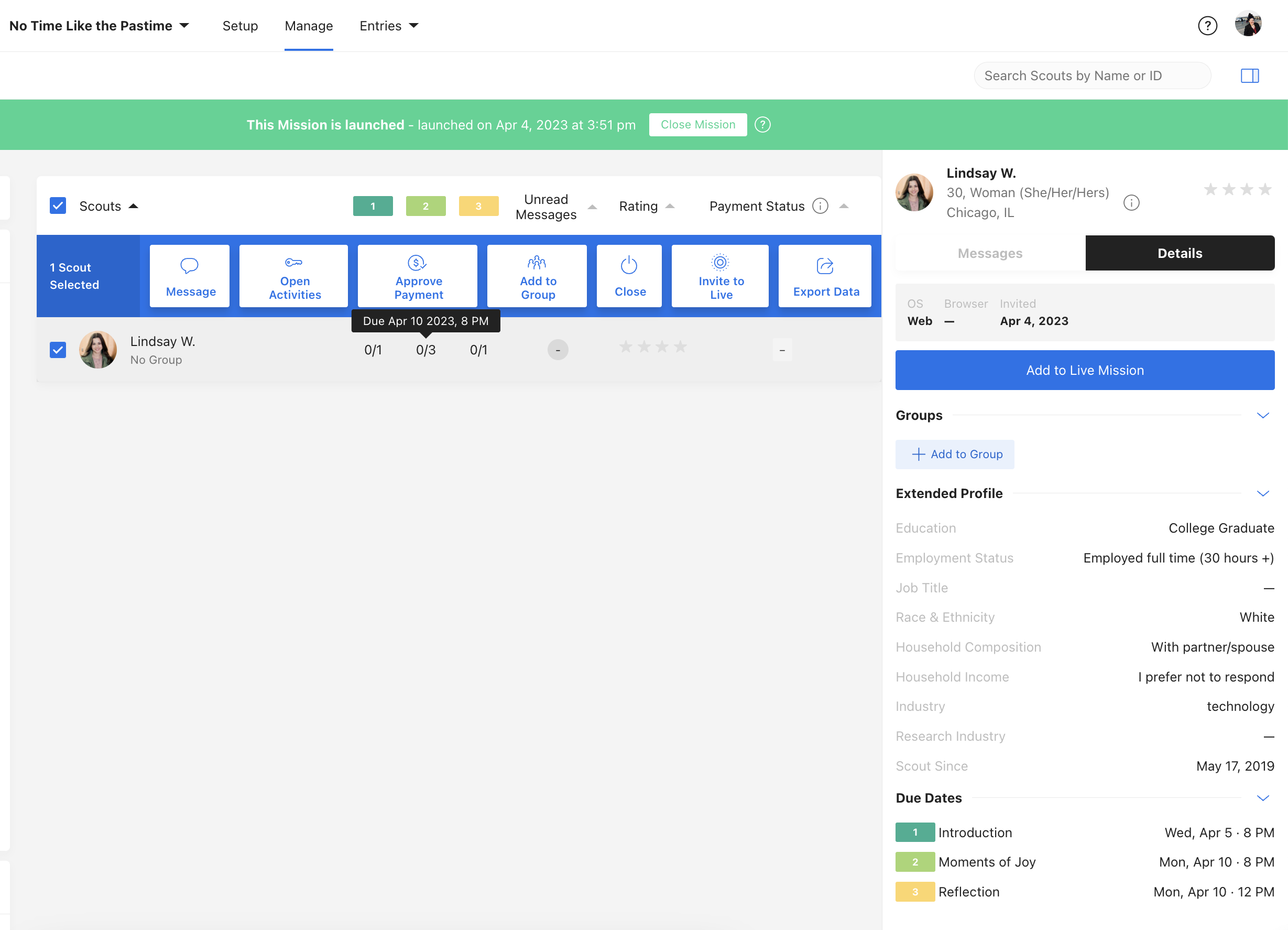
Task: Click the Reflection due date row
Action: tap(1085, 891)
